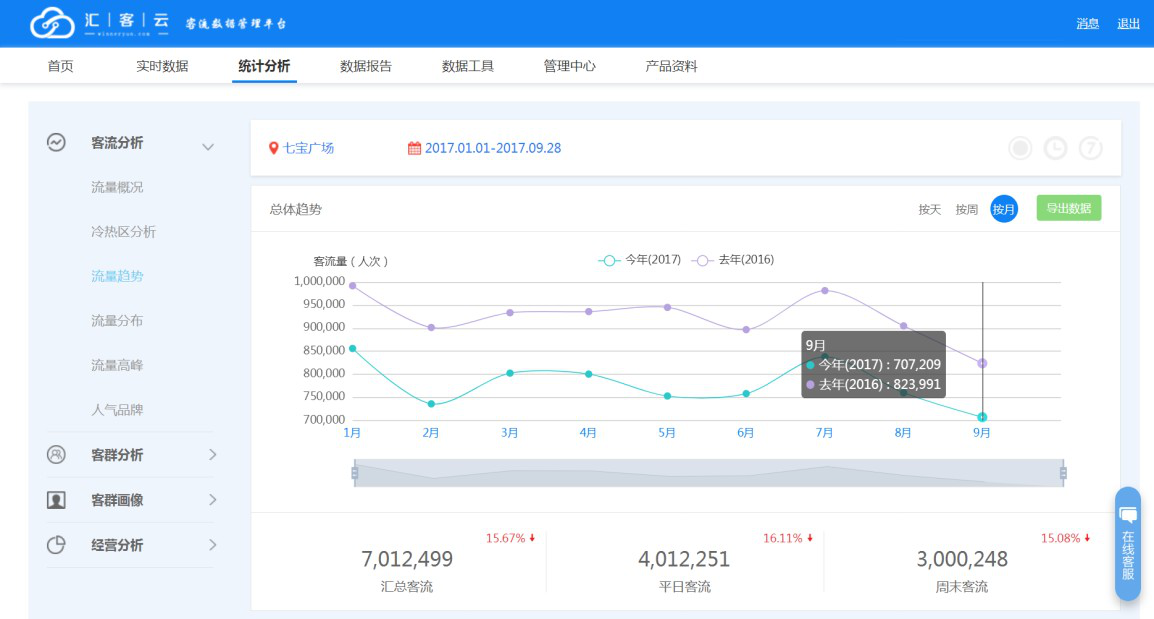
Task: Switch to the 实时数据 tab
Action: [x=162, y=66]
